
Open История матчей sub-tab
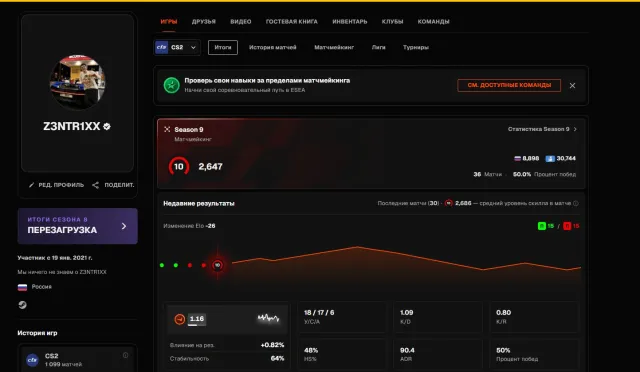[x=273, y=47]
